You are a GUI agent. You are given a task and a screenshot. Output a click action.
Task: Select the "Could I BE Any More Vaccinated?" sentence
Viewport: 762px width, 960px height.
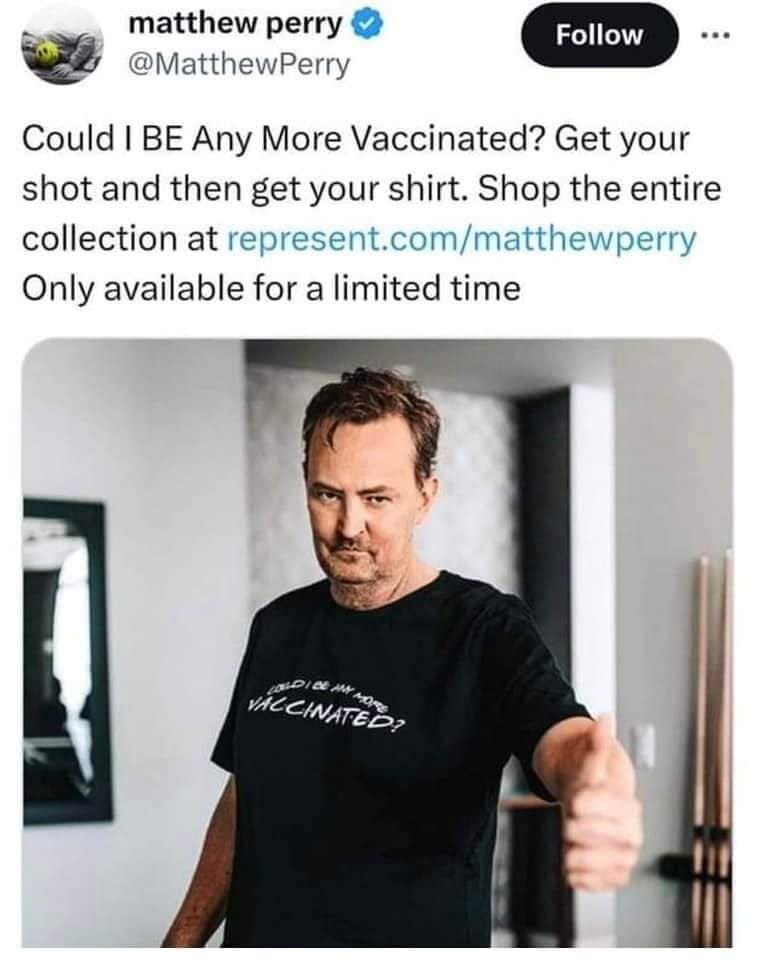pos(284,139)
